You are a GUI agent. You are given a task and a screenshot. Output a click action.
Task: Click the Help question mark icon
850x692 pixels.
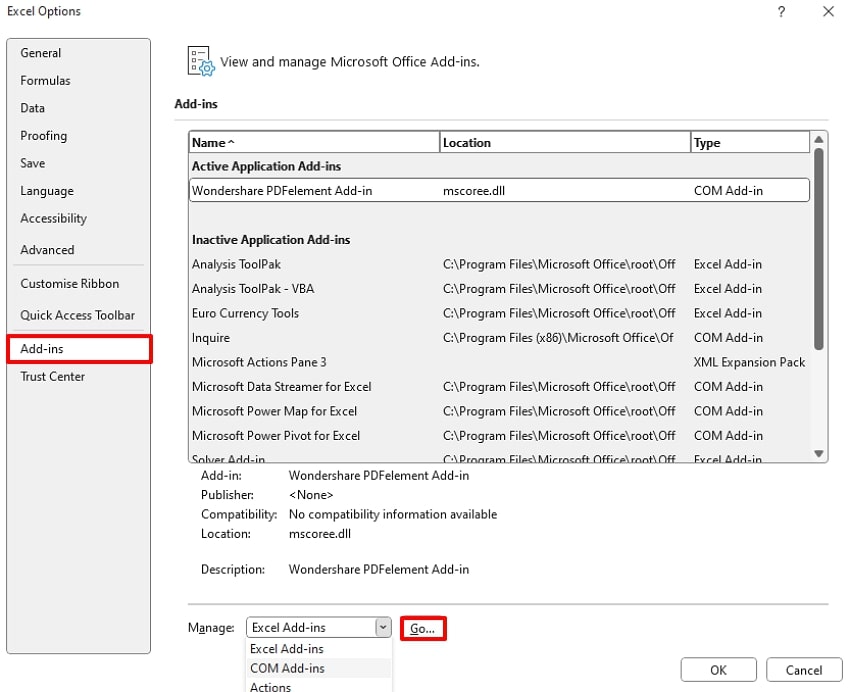pos(781,12)
